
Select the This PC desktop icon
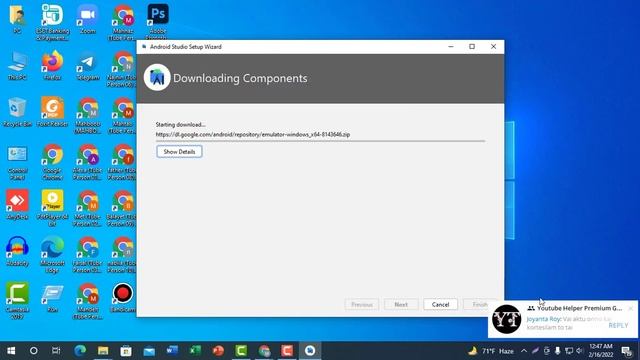pos(17,65)
